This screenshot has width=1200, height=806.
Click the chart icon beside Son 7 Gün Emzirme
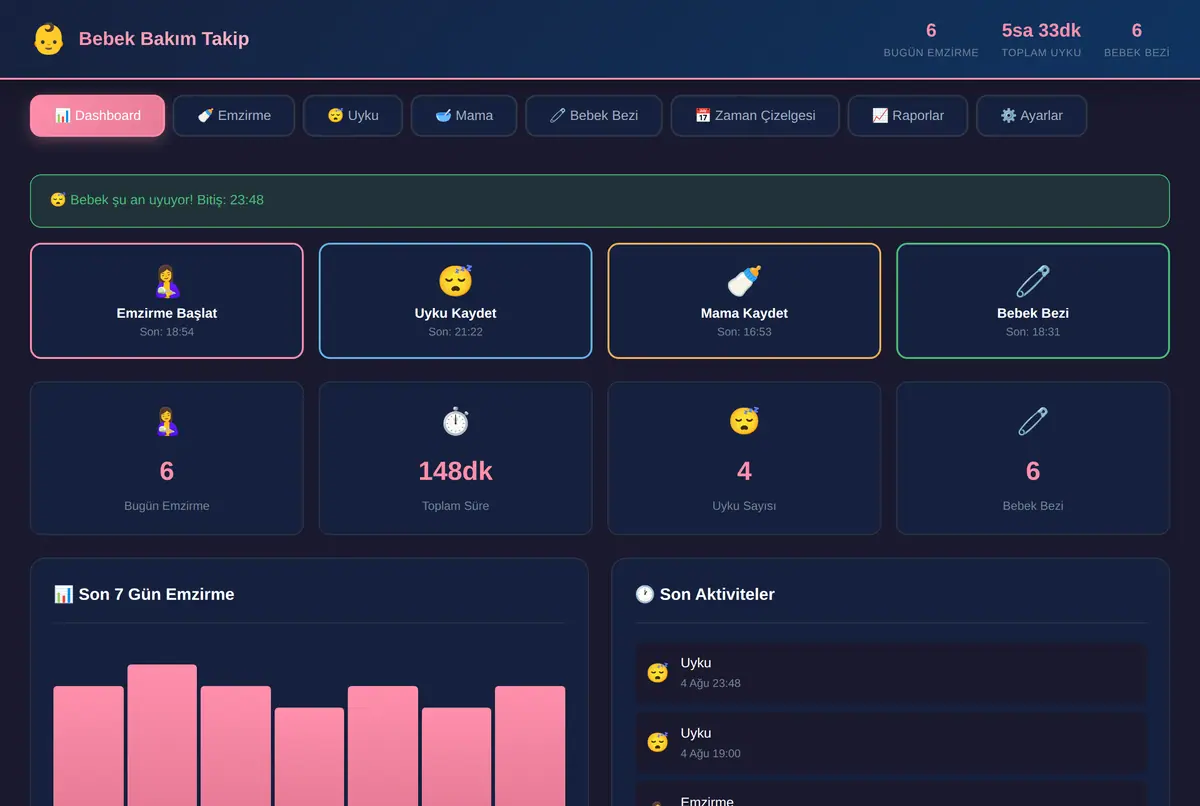64,594
